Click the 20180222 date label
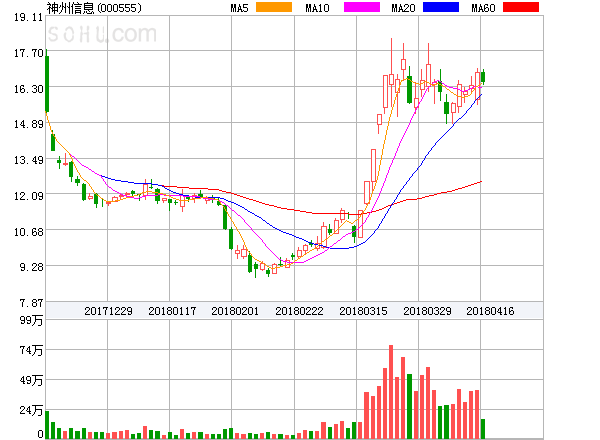The height and width of the screenshot is (440, 600). pos(299,311)
